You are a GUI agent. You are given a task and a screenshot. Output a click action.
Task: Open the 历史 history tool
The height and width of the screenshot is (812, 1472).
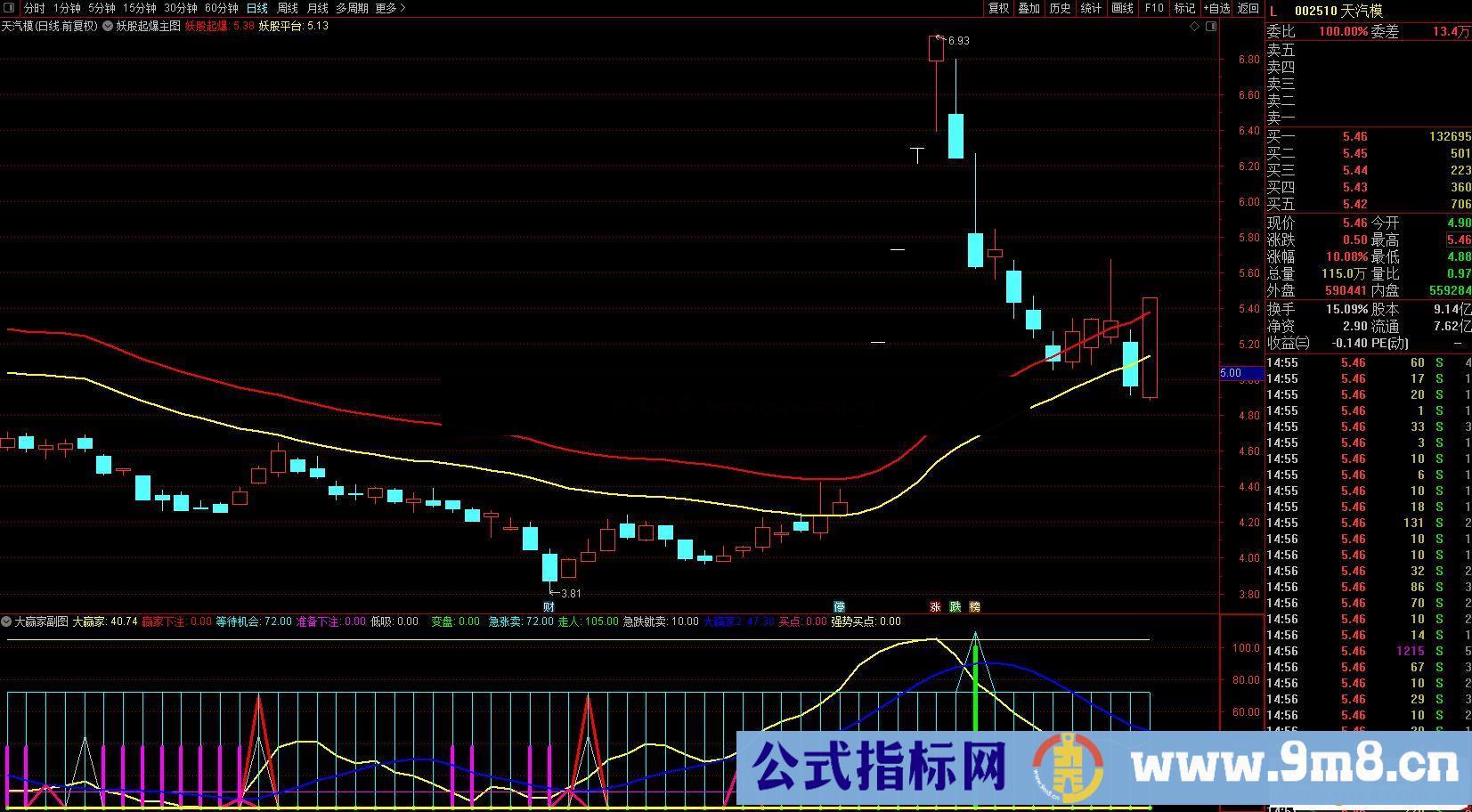click(1060, 8)
